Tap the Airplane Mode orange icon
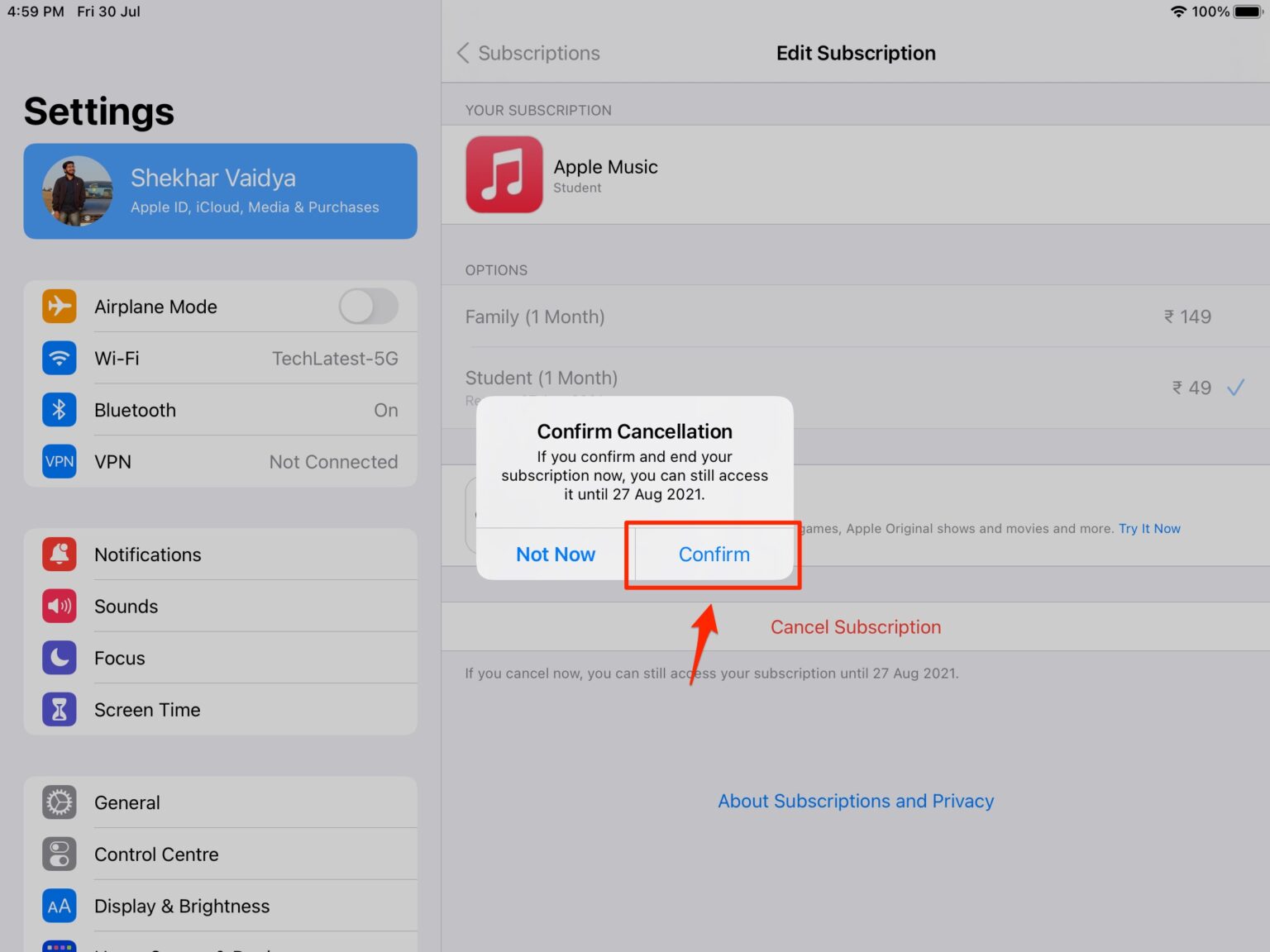The height and width of the screenshot is (952, 1270). [x=60, y=307]
